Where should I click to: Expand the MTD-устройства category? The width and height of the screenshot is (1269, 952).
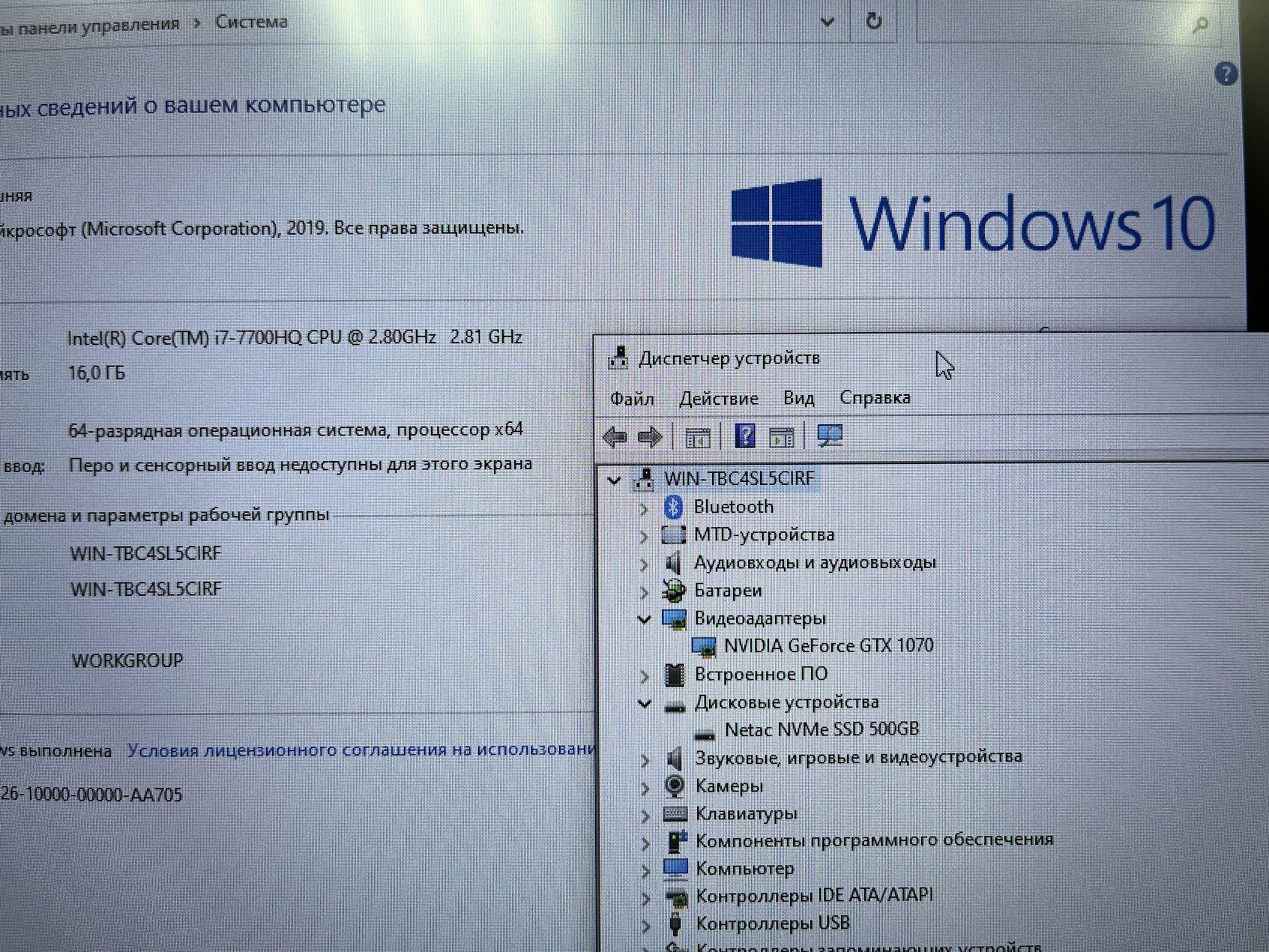coord(643,536)
